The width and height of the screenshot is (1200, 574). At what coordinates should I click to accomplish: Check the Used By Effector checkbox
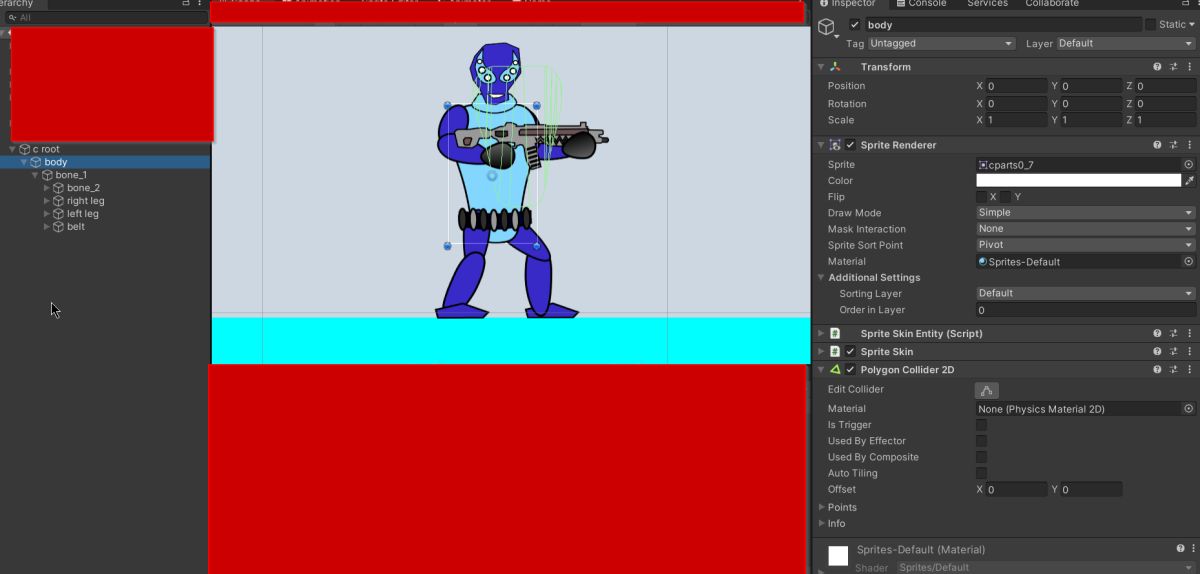click(981, 441)
